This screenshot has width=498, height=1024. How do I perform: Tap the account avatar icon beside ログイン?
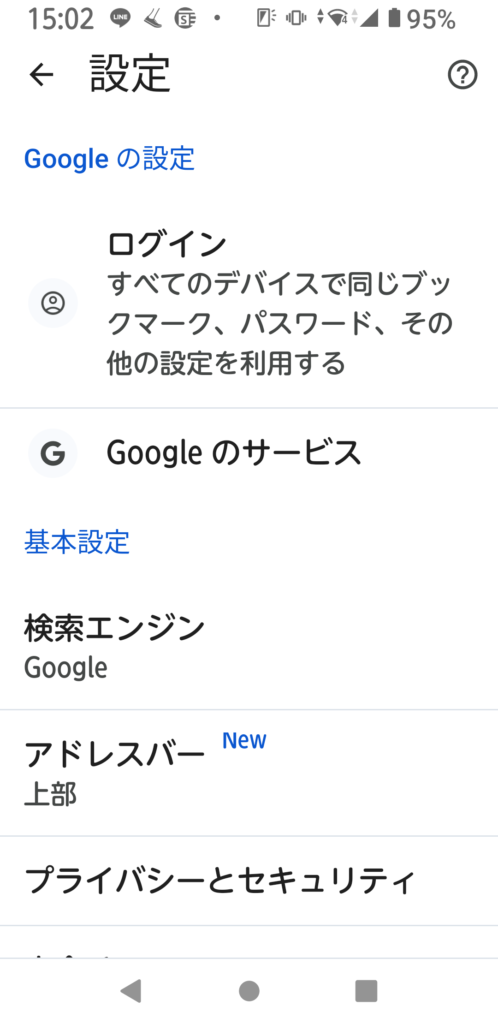click(x=53, y=303)
